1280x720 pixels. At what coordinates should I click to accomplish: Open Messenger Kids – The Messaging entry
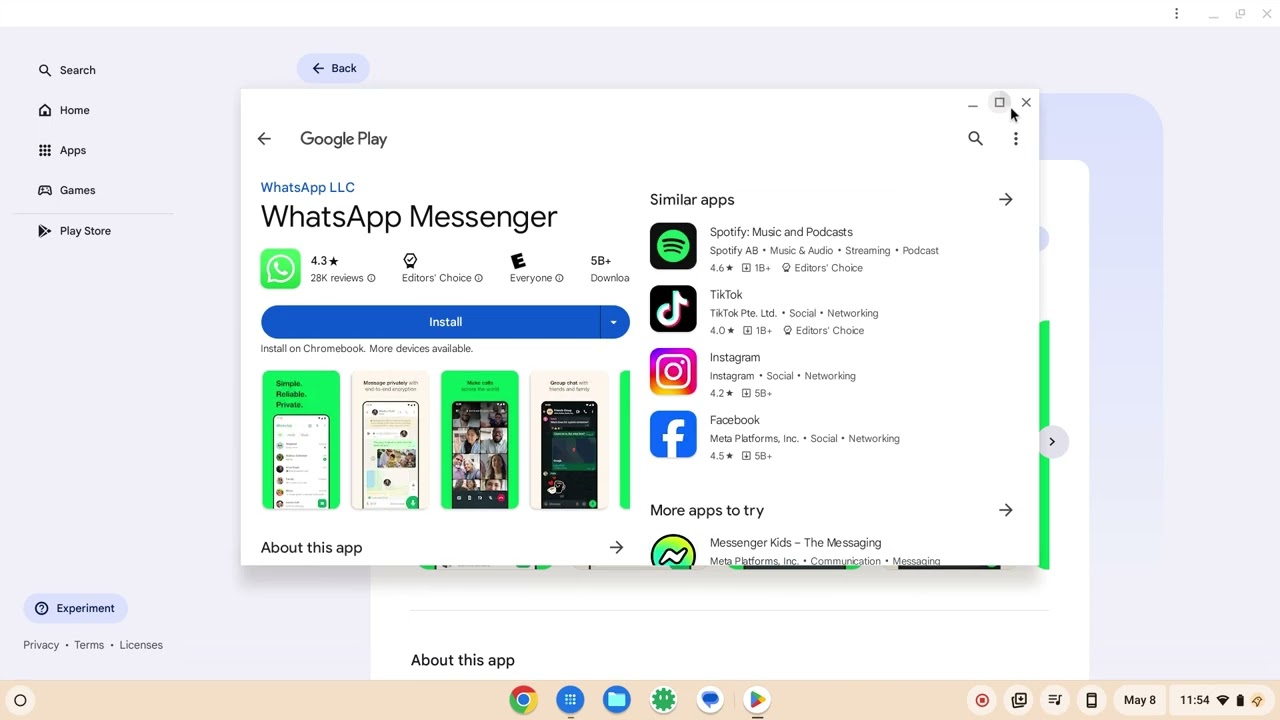coord(795,543)
